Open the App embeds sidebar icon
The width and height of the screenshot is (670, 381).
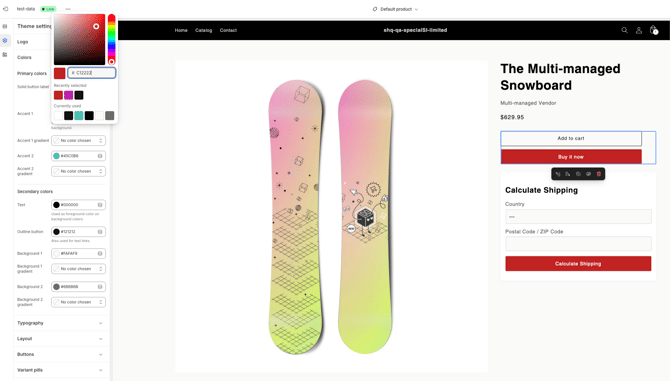click(5, 55)
